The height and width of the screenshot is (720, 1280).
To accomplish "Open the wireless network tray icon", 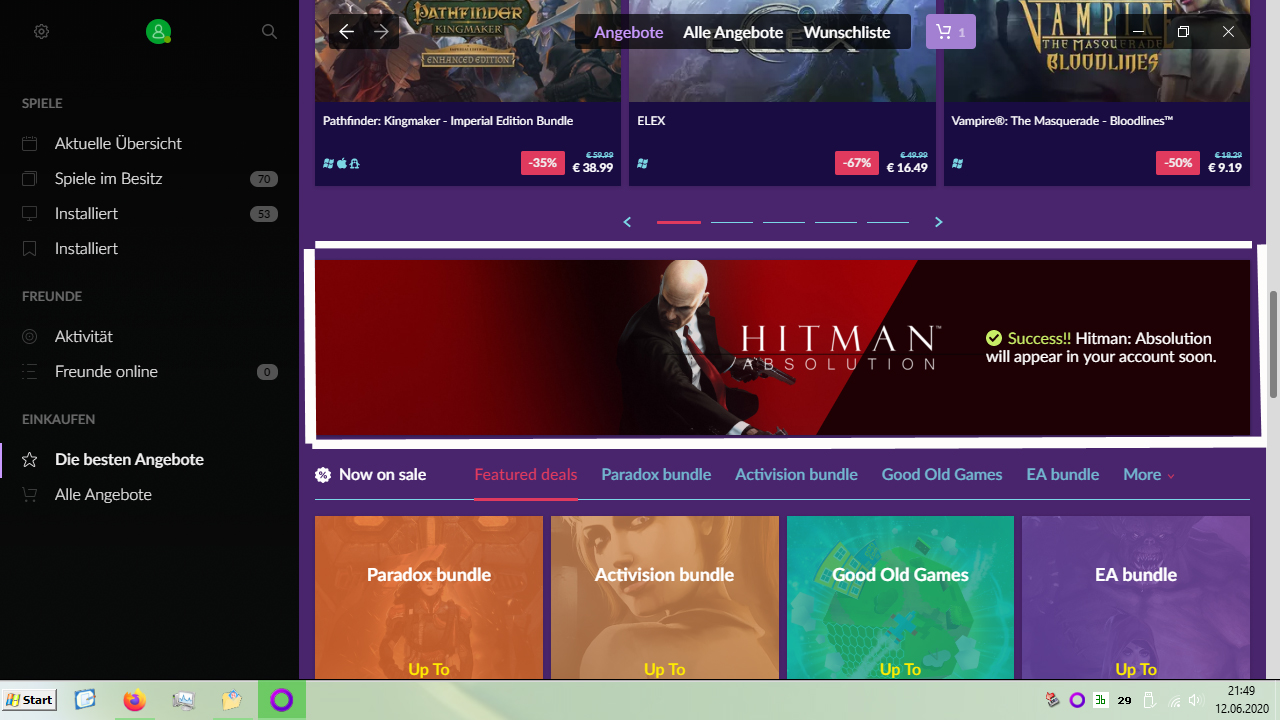I will pyautogui.click(x=1175, y=700).
